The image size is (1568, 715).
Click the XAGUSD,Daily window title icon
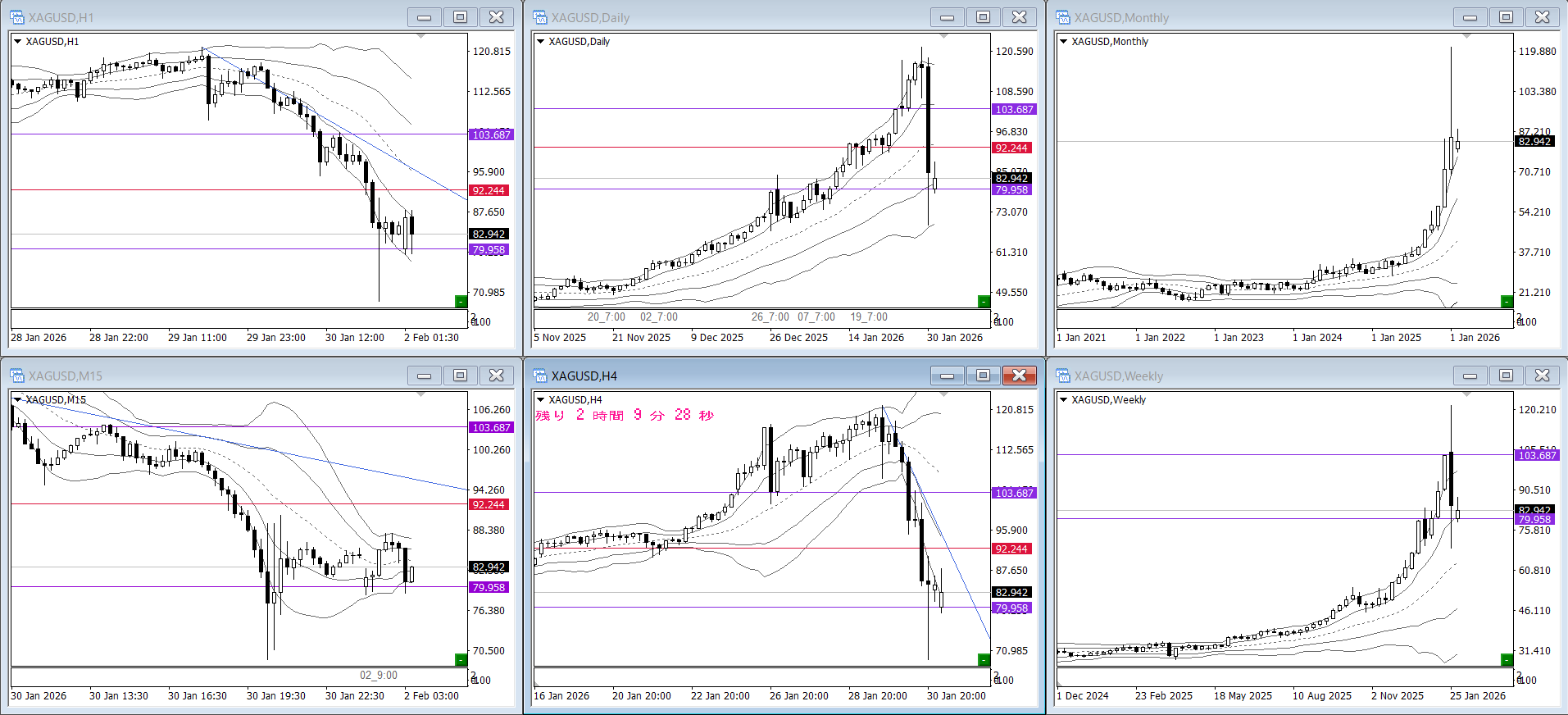(x=540, y=17)
